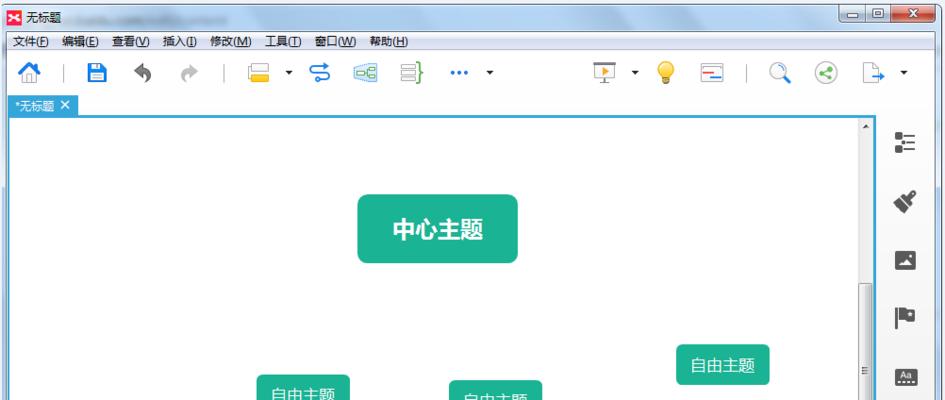
Task: Open the 帮助(H) menu
Action: pos(388,42)
